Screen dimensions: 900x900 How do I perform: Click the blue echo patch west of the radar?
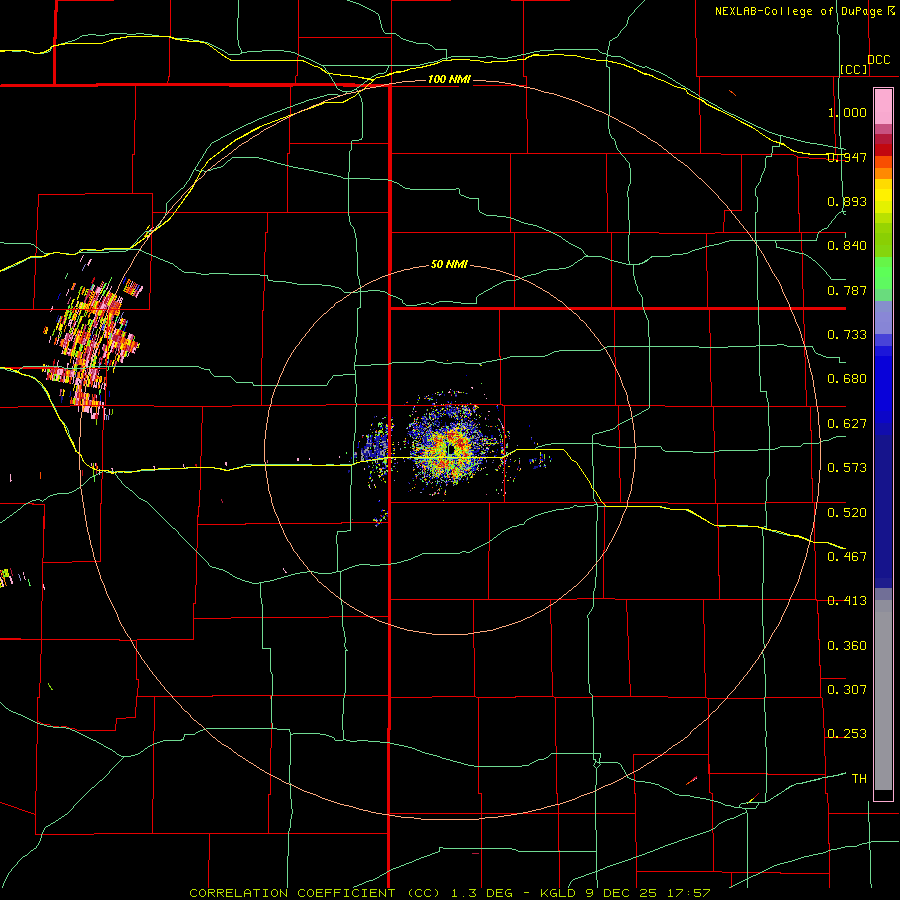tap(377, 449)
